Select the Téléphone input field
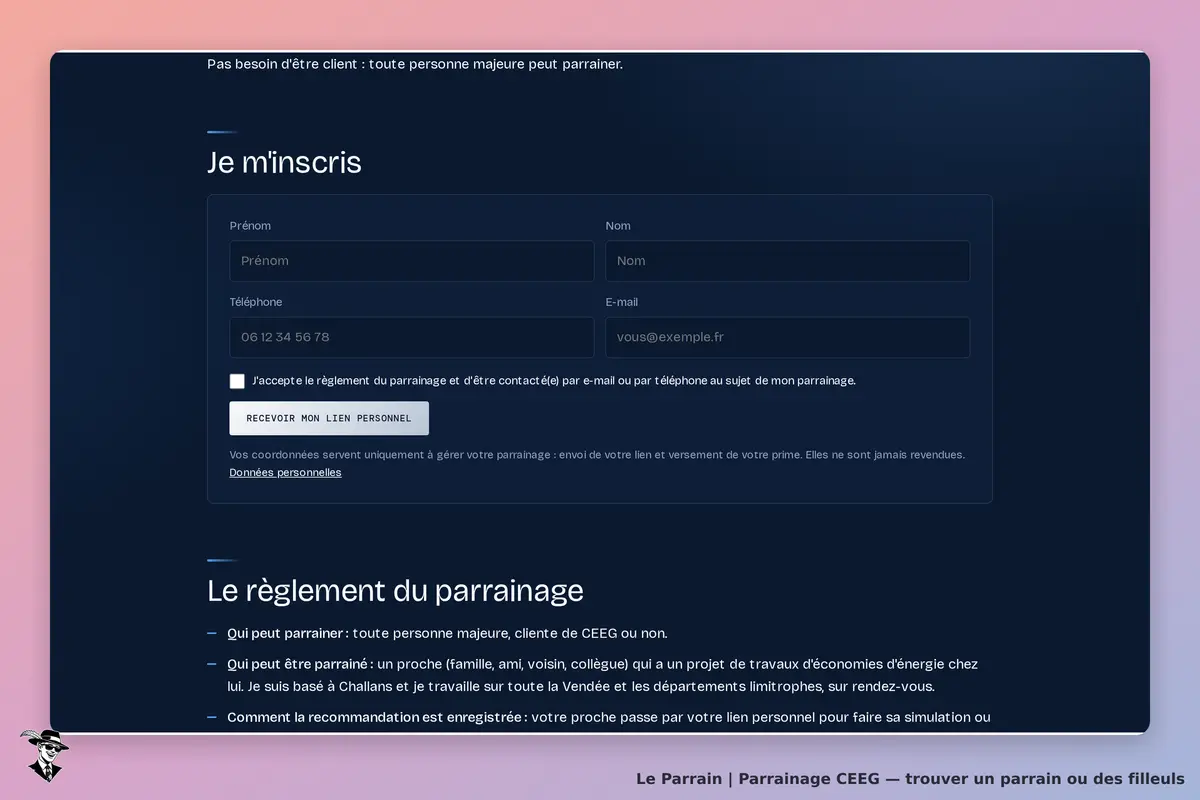This screenshot has width=1200, height=800. click(x=411, y=337)
